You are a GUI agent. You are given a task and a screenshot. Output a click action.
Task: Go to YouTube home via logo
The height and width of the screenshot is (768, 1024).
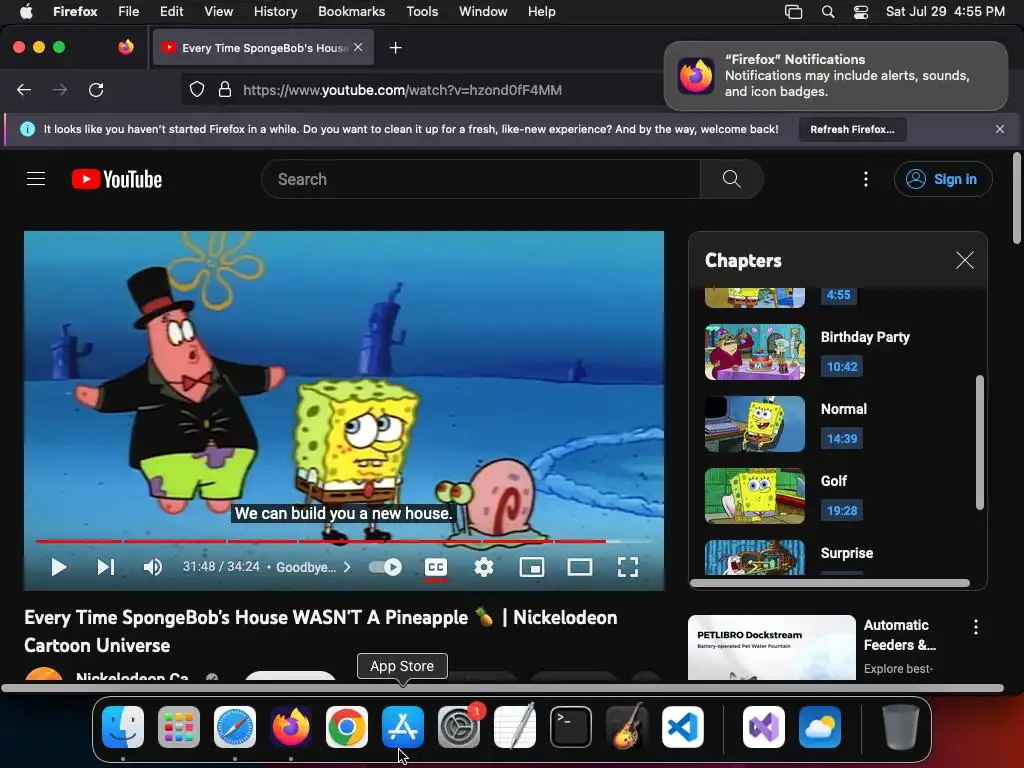pos(117,179)
